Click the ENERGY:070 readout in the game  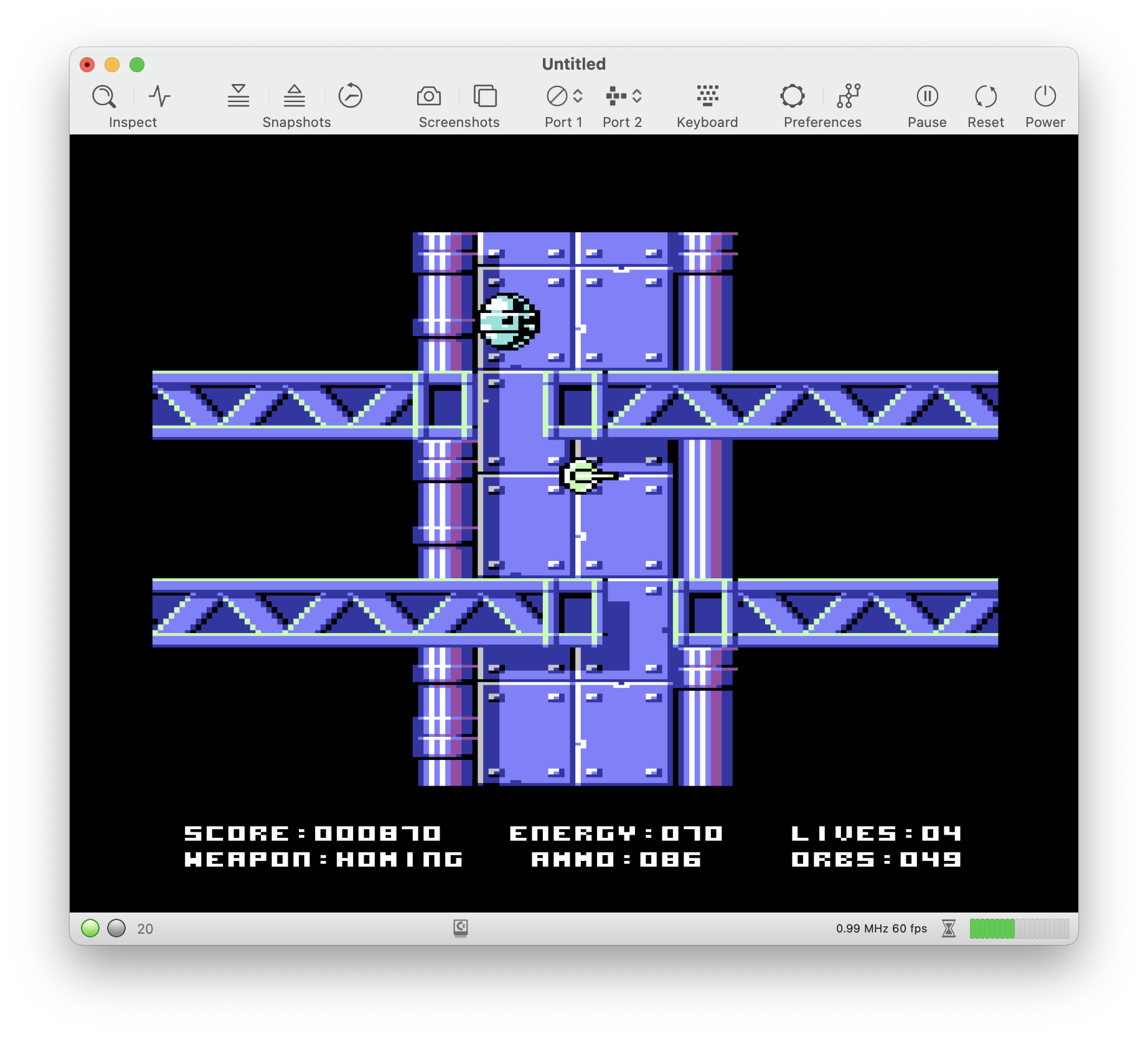616,833
